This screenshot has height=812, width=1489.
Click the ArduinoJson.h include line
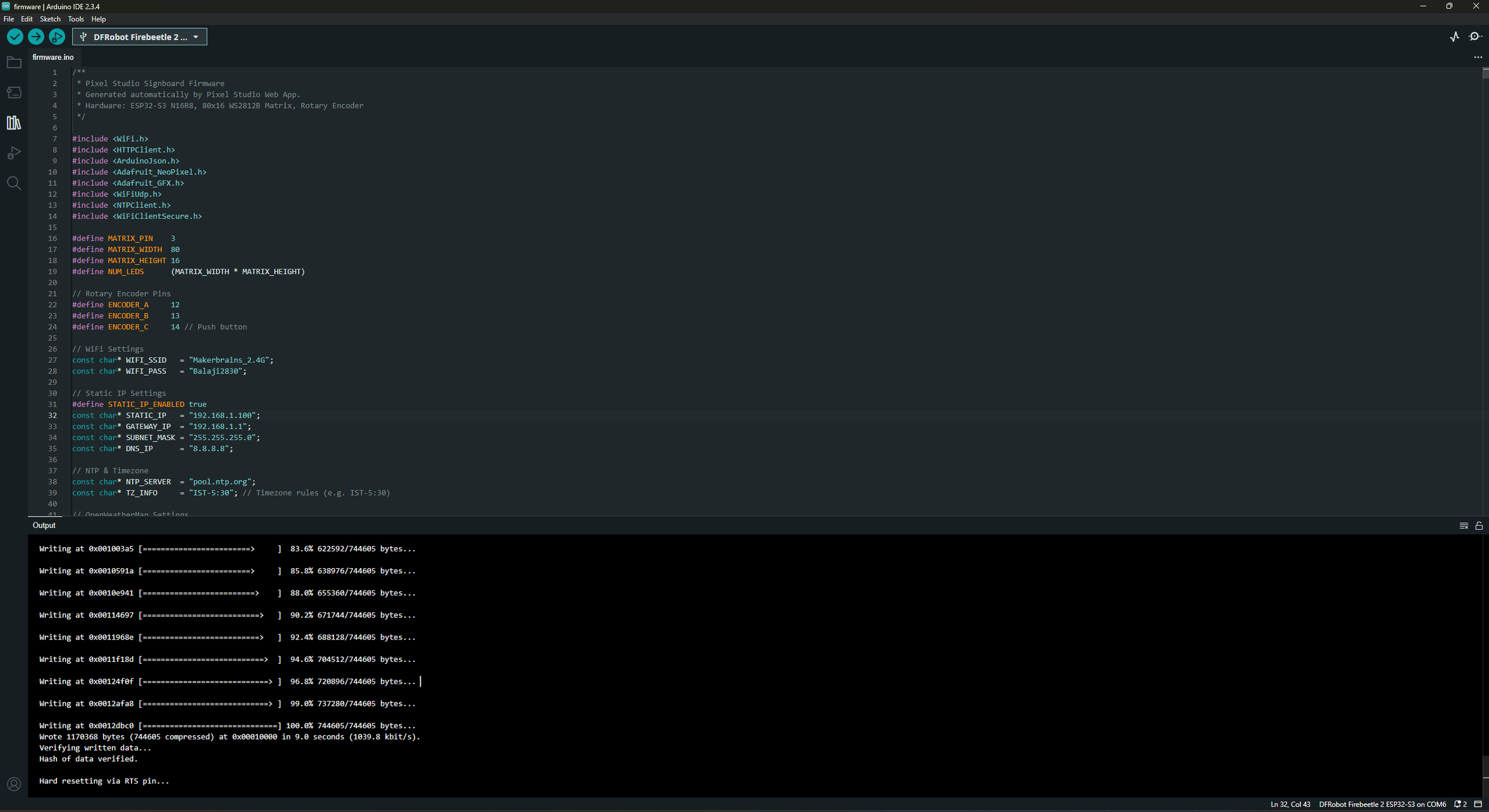coord(126,161)
